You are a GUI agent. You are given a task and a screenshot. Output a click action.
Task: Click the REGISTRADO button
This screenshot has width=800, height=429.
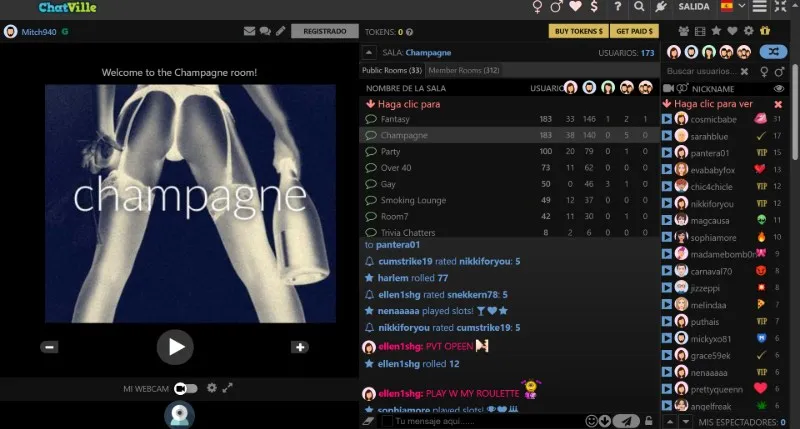click(324, 31)
